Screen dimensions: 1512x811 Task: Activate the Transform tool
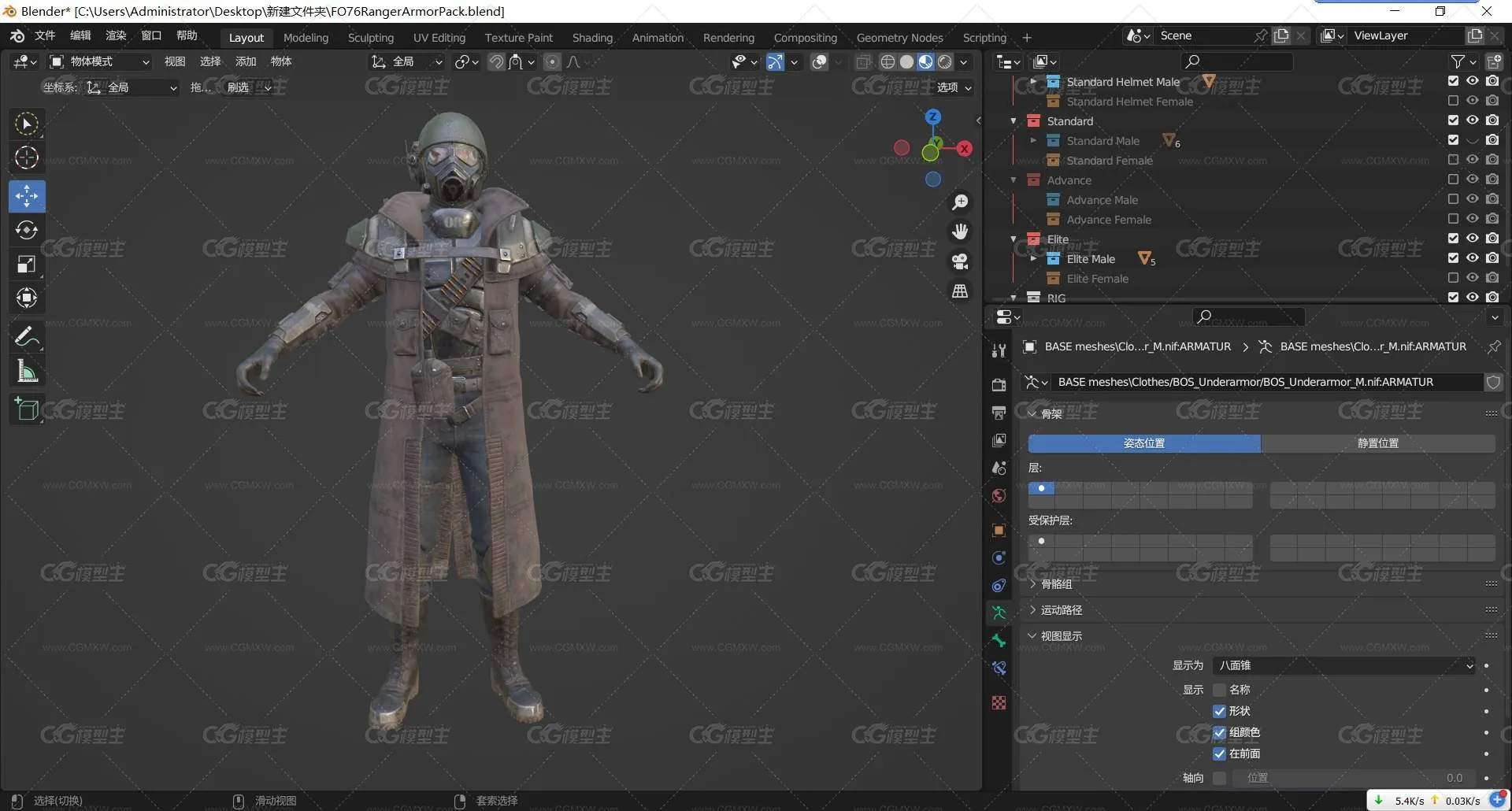pyautogui.click(x=27, y=298)
